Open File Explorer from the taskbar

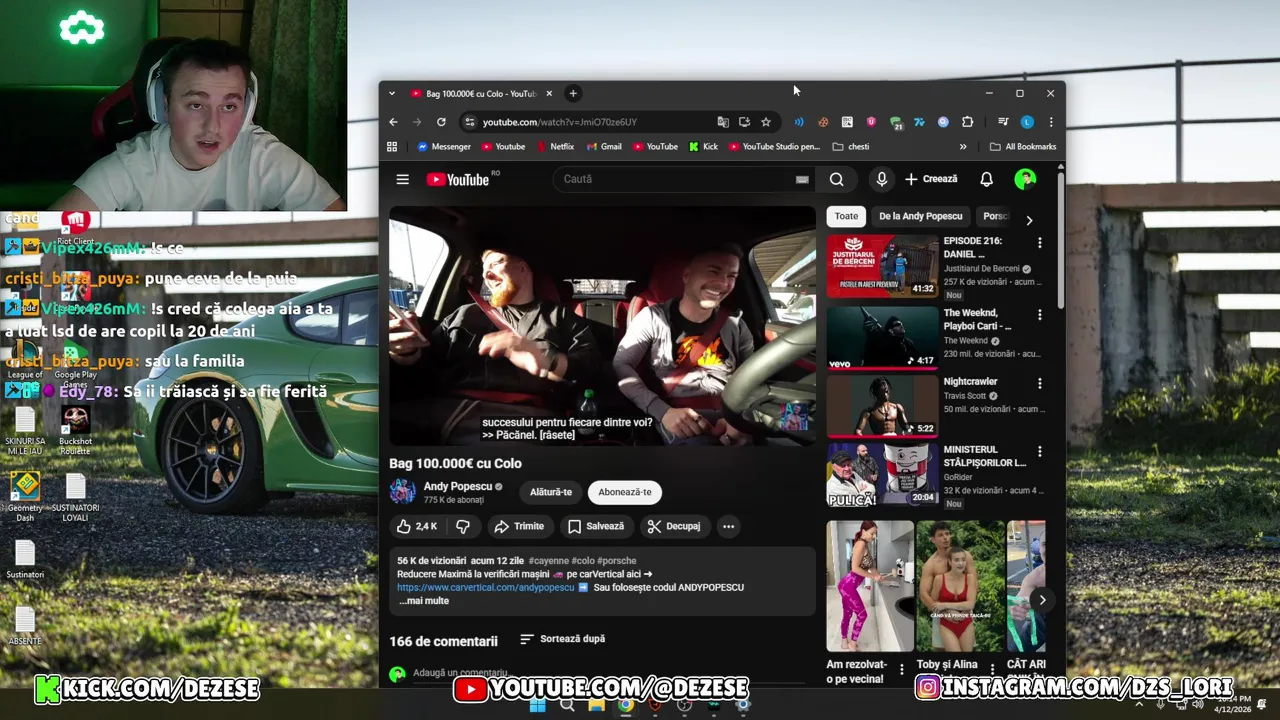596,705
